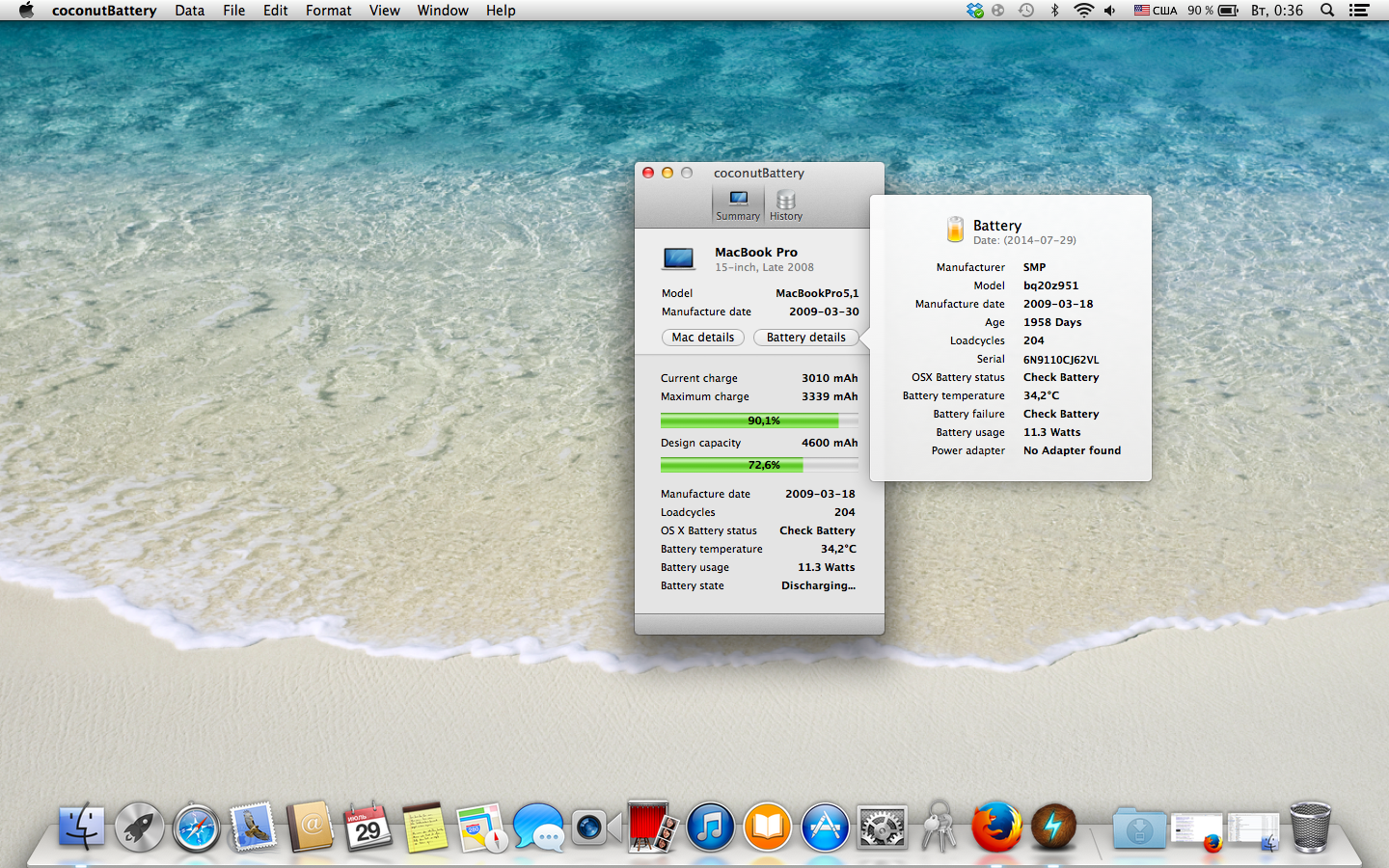Click the Dropbox menu bar icon
Image resolution: width=1389 pixels, height=868 pixels.
pyautogui.click(x=975, y=11)
